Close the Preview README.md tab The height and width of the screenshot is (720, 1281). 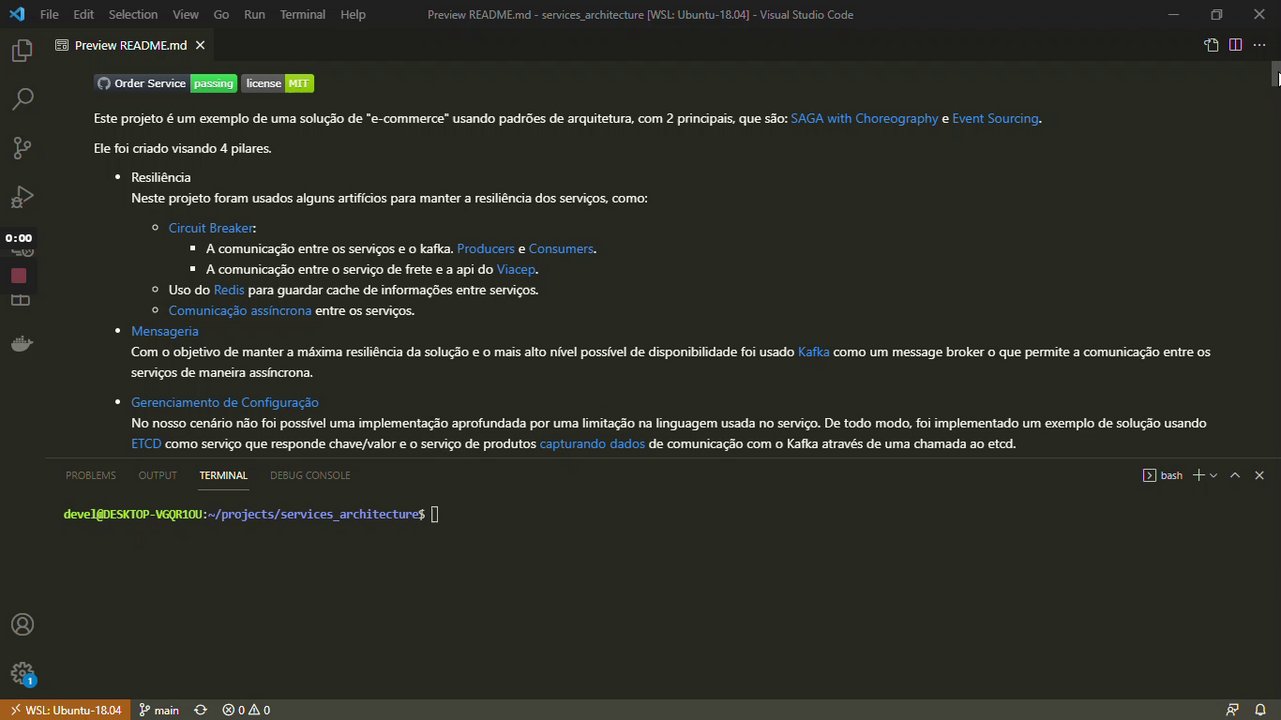[x=200, y=45]
